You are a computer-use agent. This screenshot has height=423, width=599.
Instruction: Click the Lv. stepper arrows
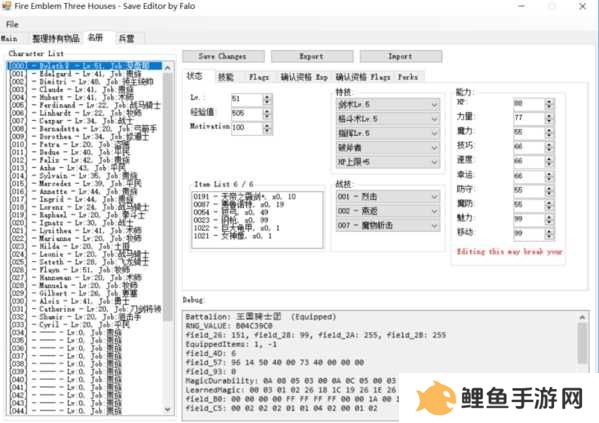click(267, 99)
